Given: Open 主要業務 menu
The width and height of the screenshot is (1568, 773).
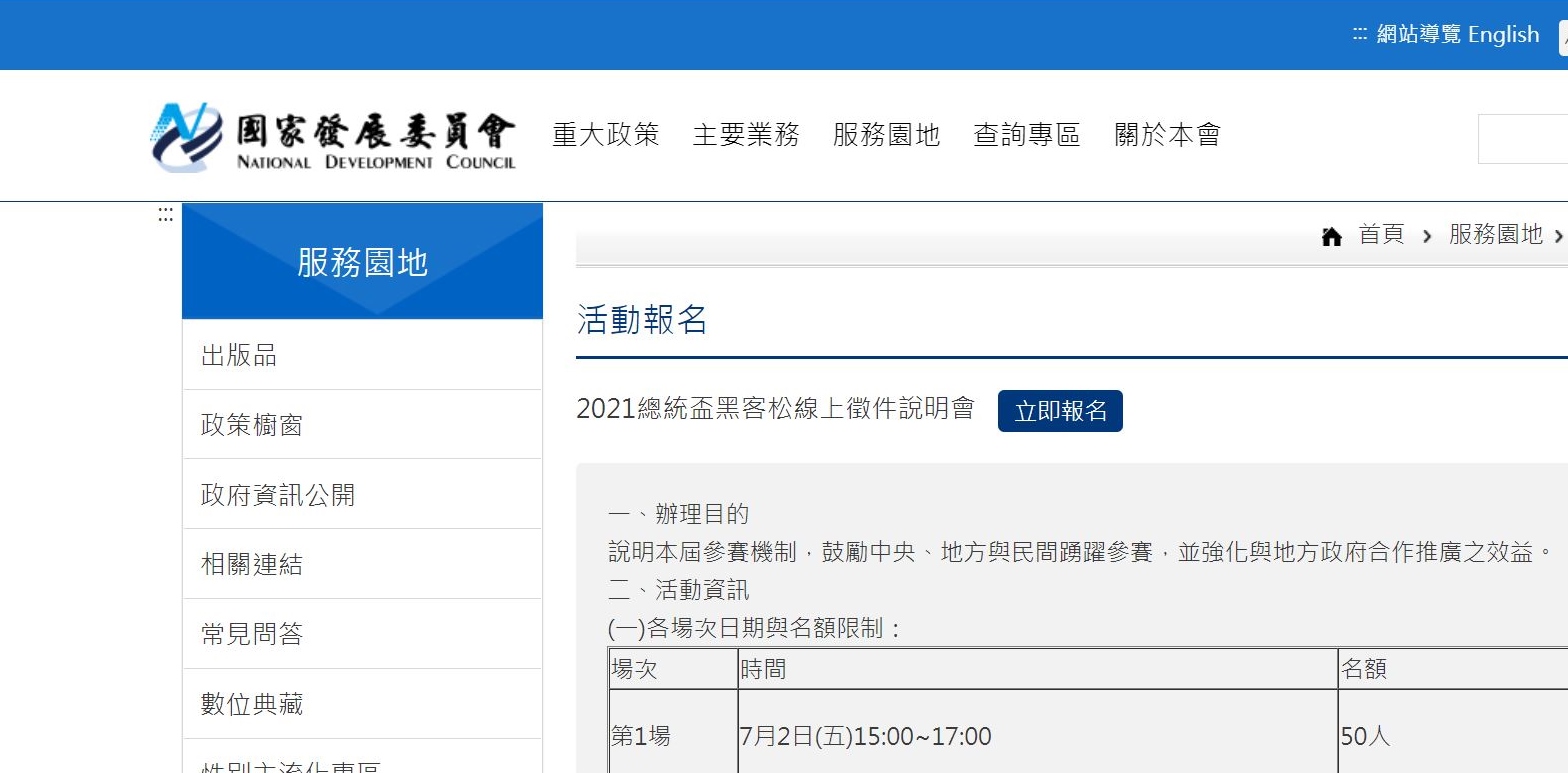Looking at the screenshot, I should pos(746,135).
